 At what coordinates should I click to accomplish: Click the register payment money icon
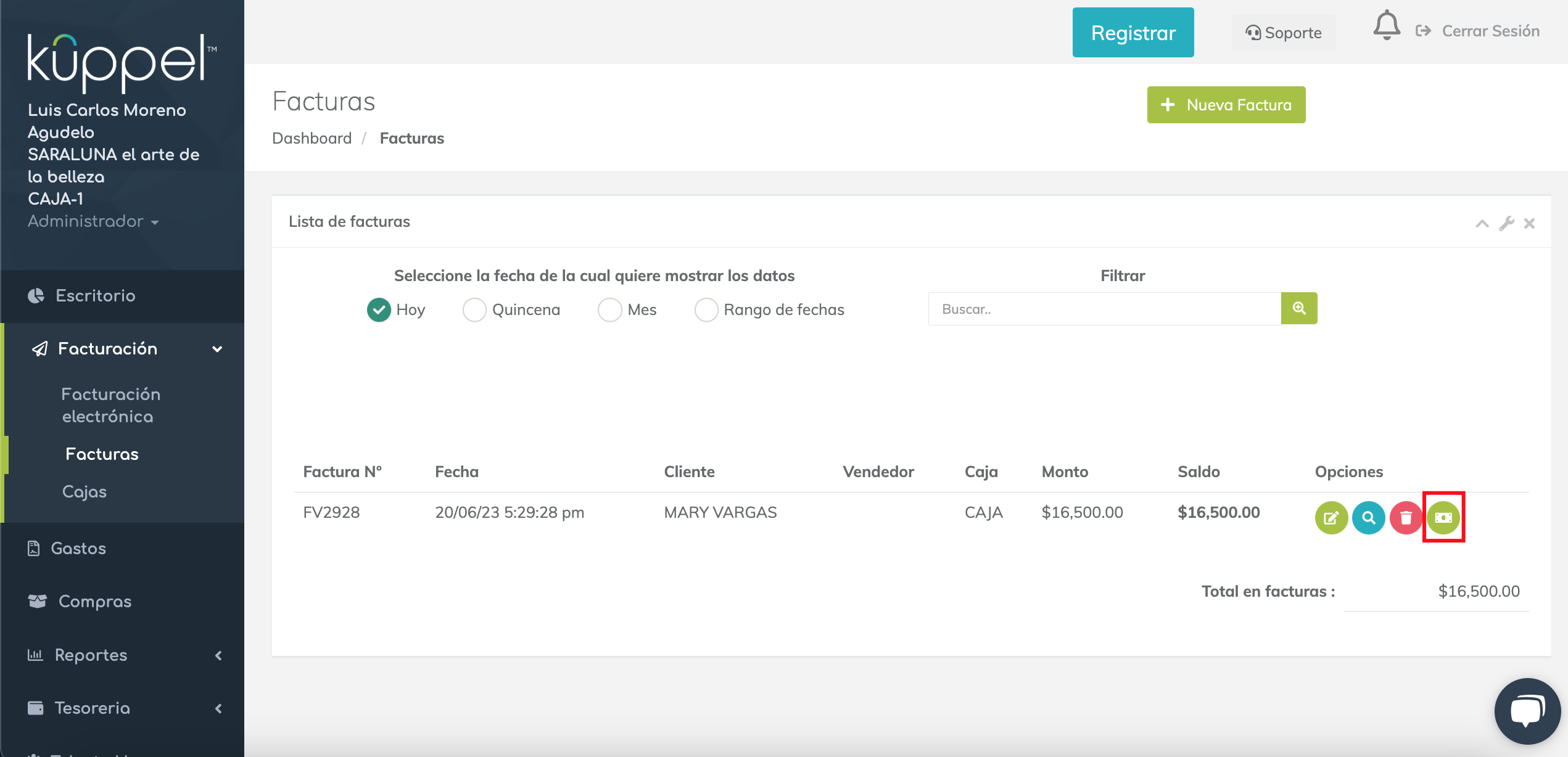tap(1443, 517)
